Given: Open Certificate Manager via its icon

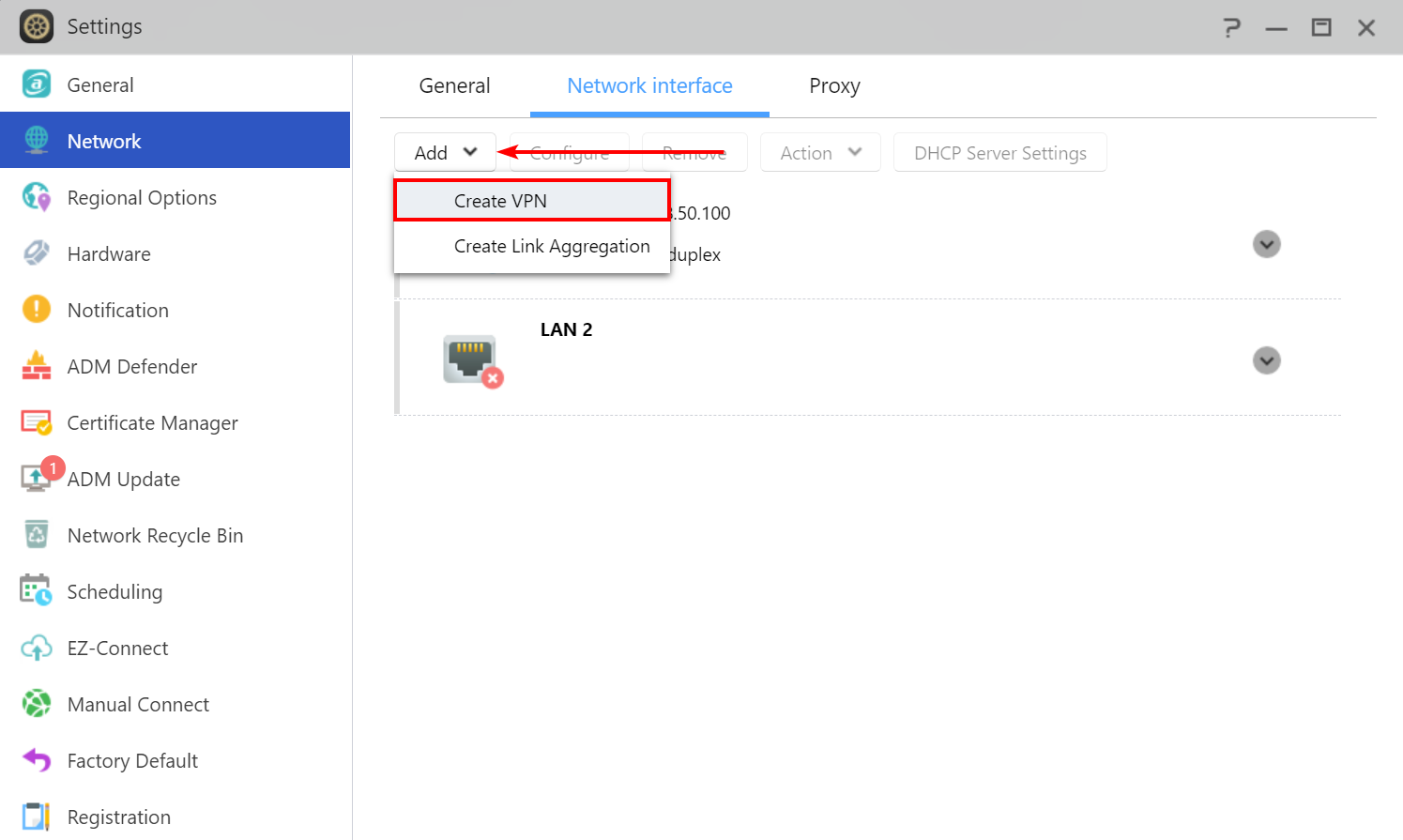Looking at the screenshot, I should click(x=37, y=423).
